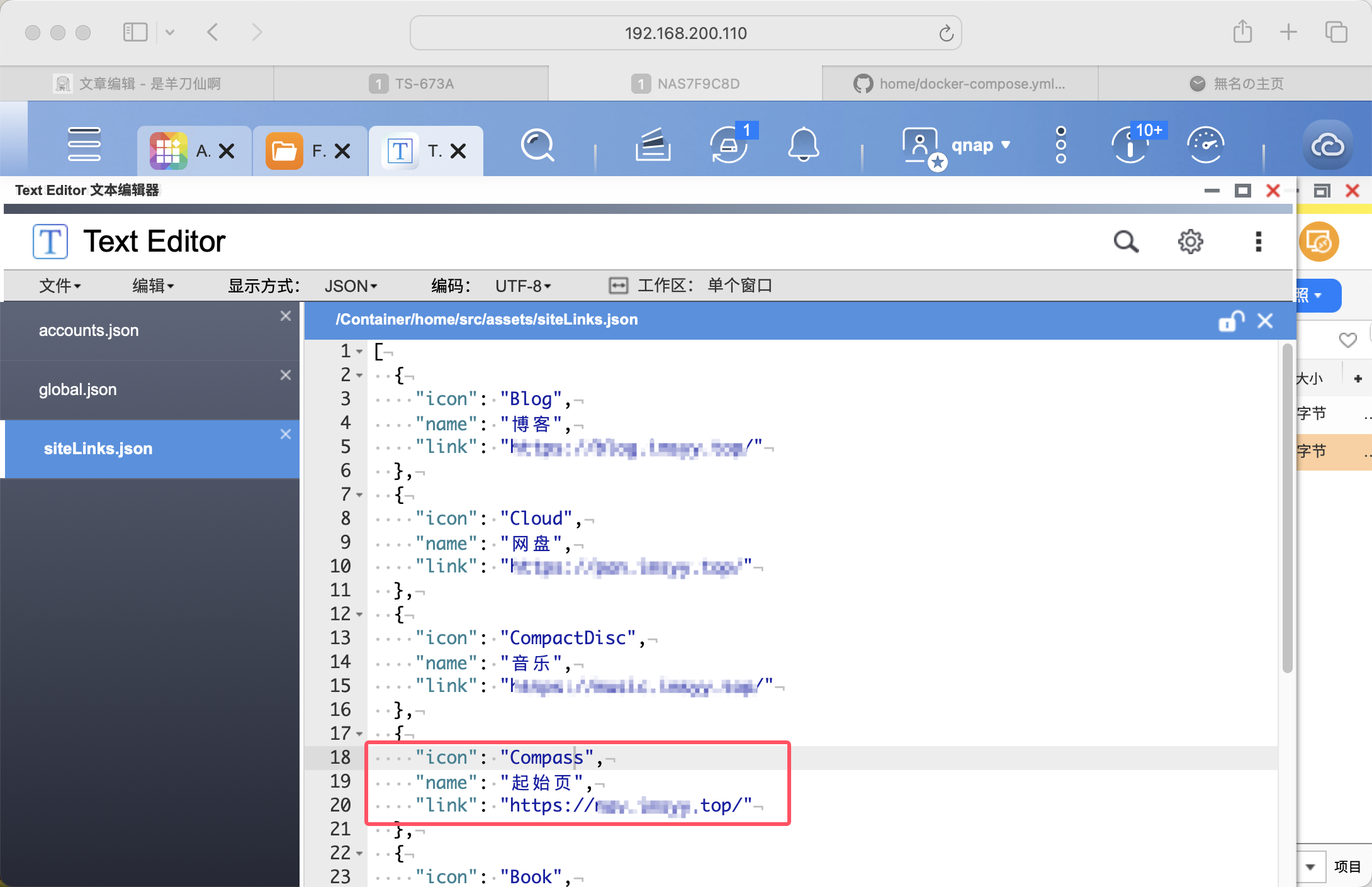Image resolution: width=1372 pixels, height=887 pixels.
Task: Reload the page in Safari address bar
Action: (x=946, y=33)
